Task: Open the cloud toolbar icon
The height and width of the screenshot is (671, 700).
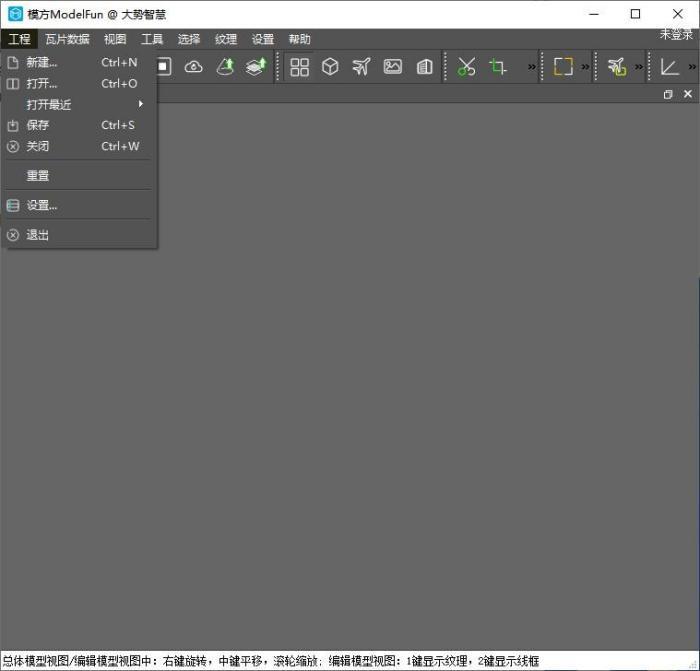Action: 193,67
